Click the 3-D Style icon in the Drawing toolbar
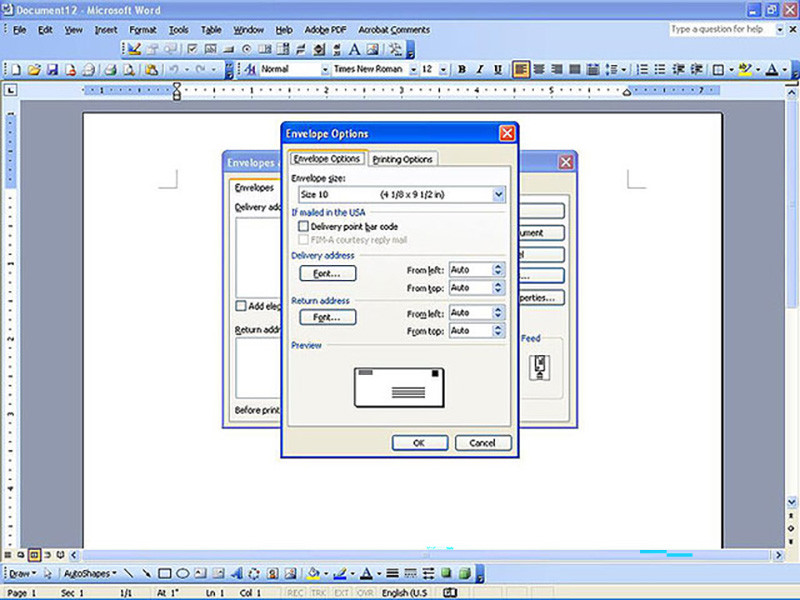 point(464,573)
